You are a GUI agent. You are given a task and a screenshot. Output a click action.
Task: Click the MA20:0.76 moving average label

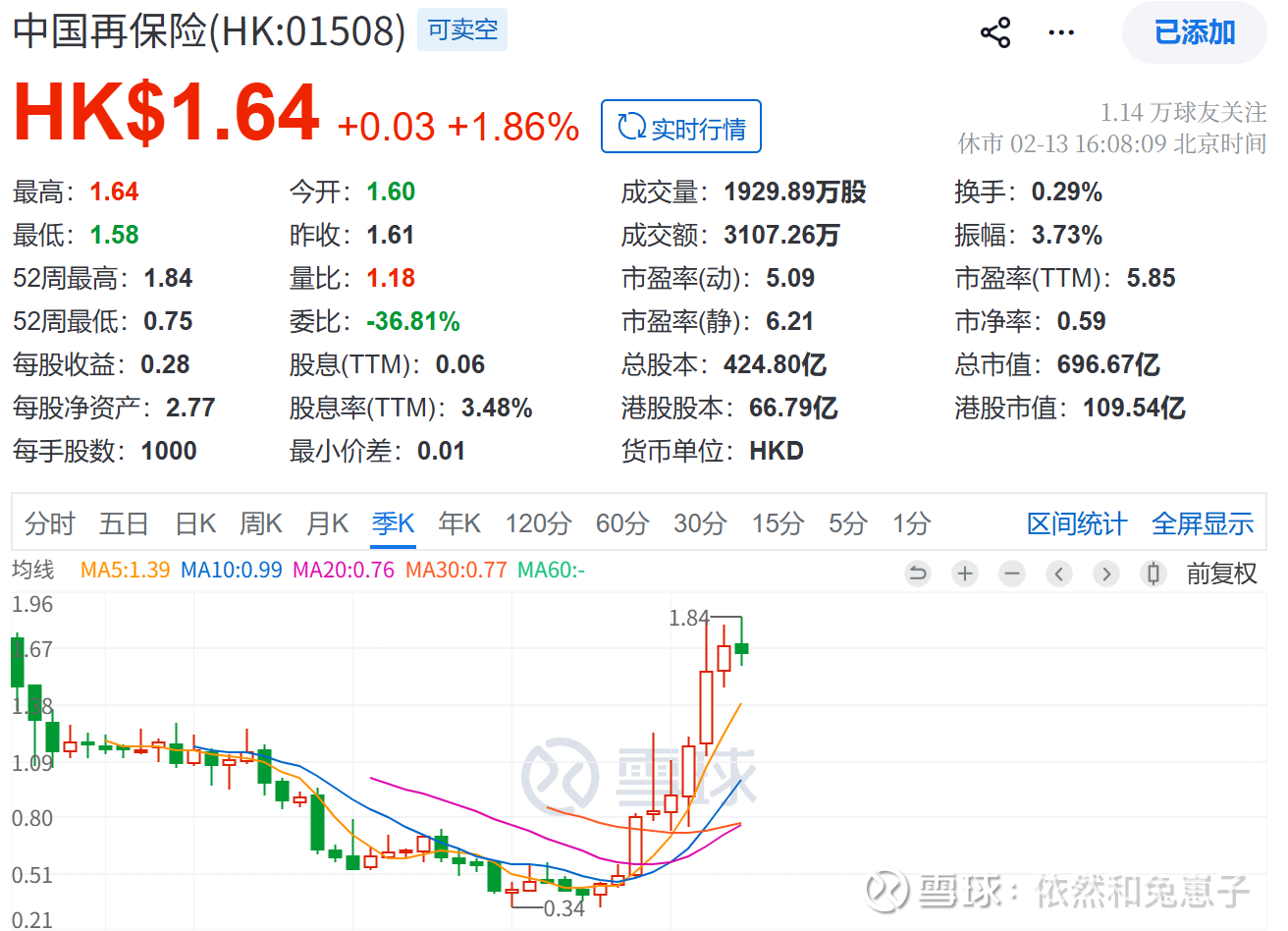[x=344, y=571]
